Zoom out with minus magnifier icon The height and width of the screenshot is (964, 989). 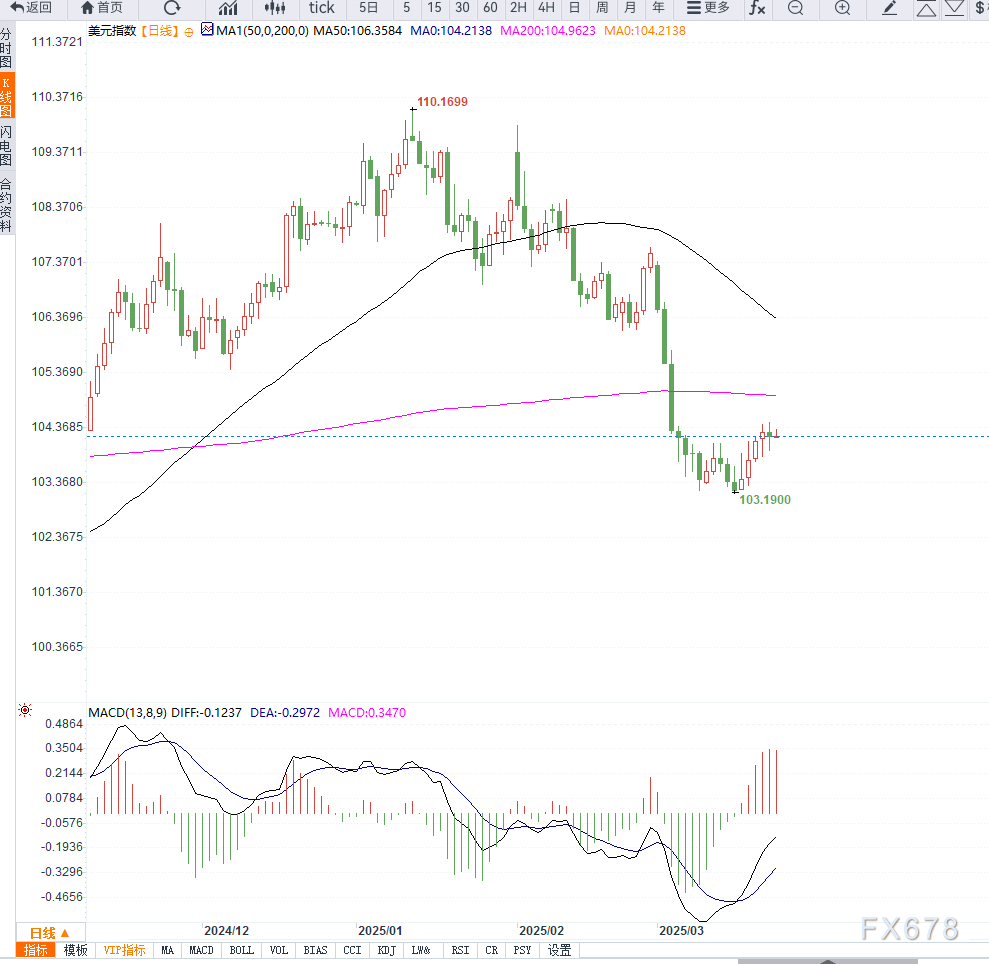point(796,8)
